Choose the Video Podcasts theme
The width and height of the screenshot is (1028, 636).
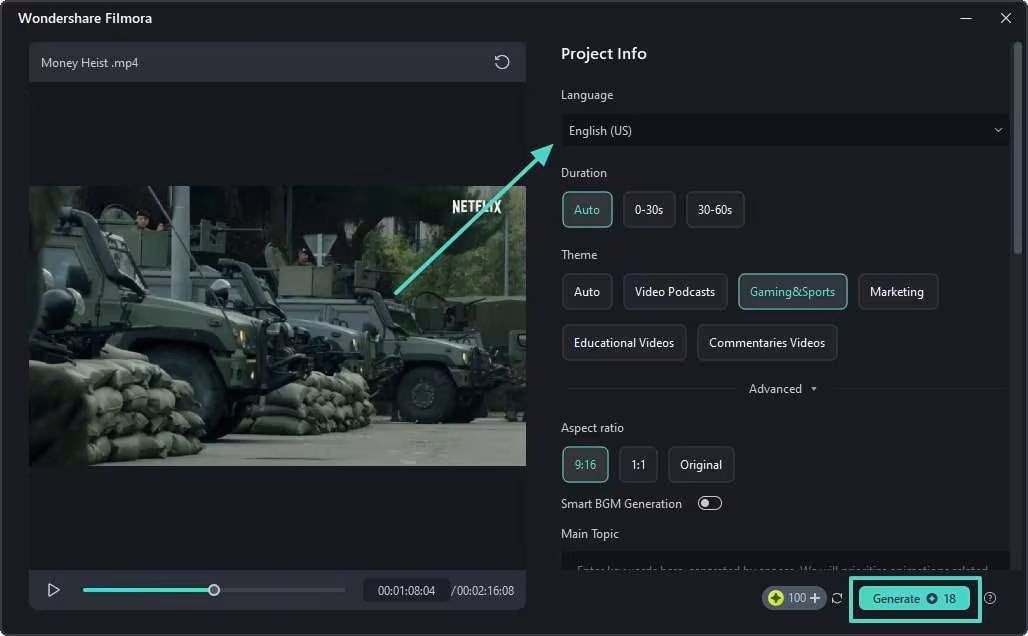click(x=675, y=292)
